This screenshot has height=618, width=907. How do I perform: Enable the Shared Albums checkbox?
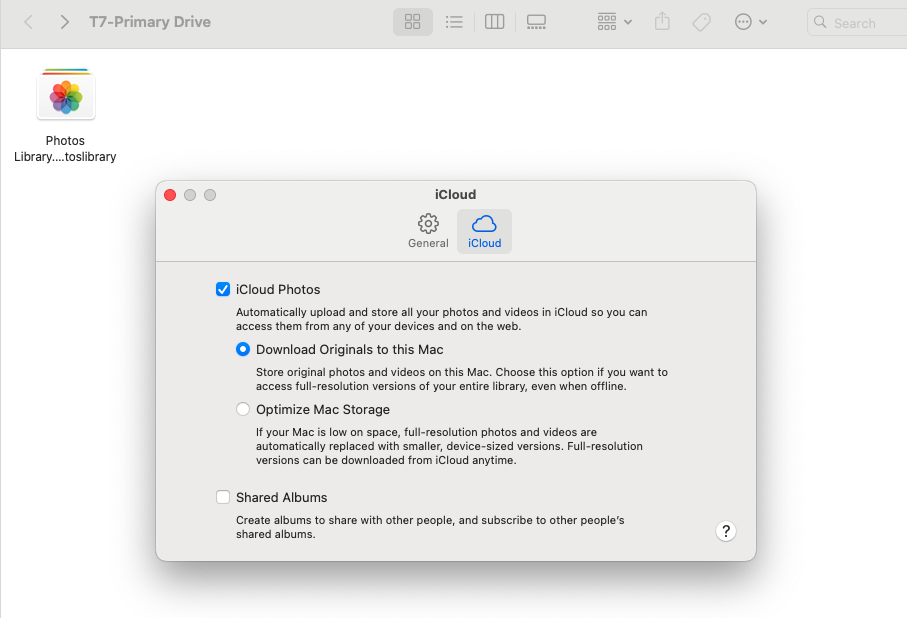(x=223, y=497)
